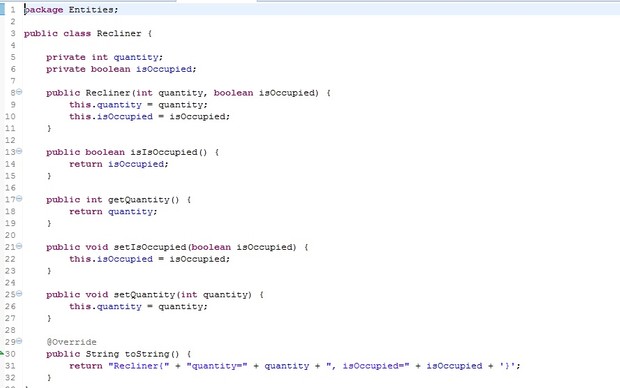Click 'quantity' in the private int field
This screenshot has width=620, height=388.
(x=136, y=58)
